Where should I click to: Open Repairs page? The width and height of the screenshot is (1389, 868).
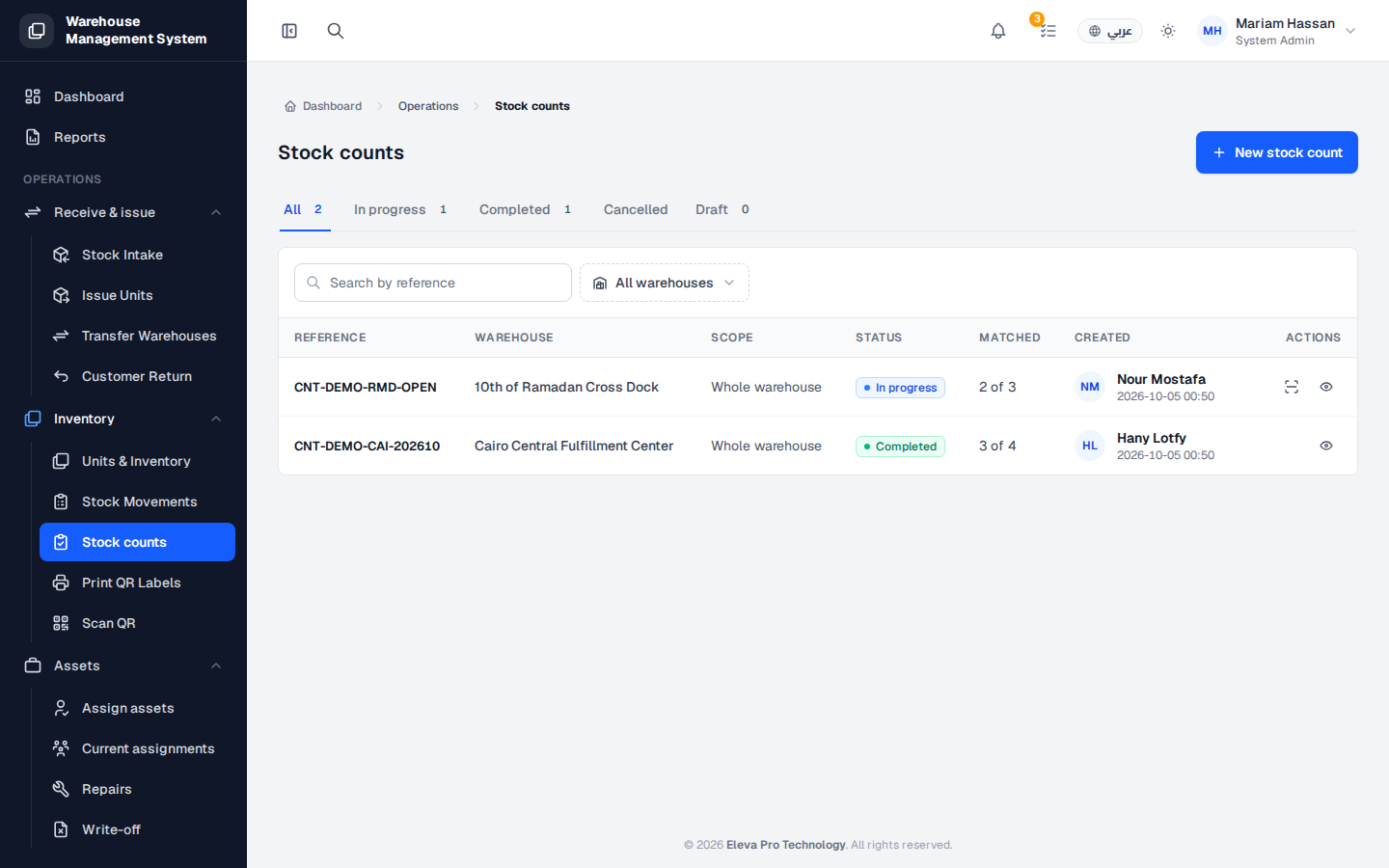(137, 789)
